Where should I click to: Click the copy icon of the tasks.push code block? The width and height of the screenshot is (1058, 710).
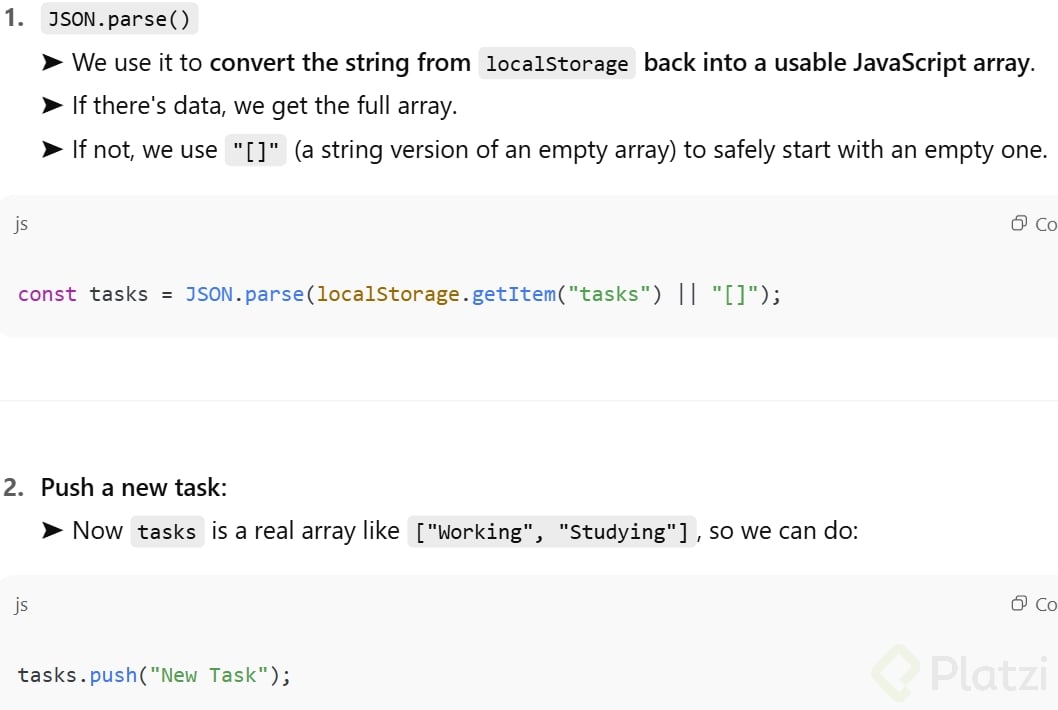(x=1019, y=603)
